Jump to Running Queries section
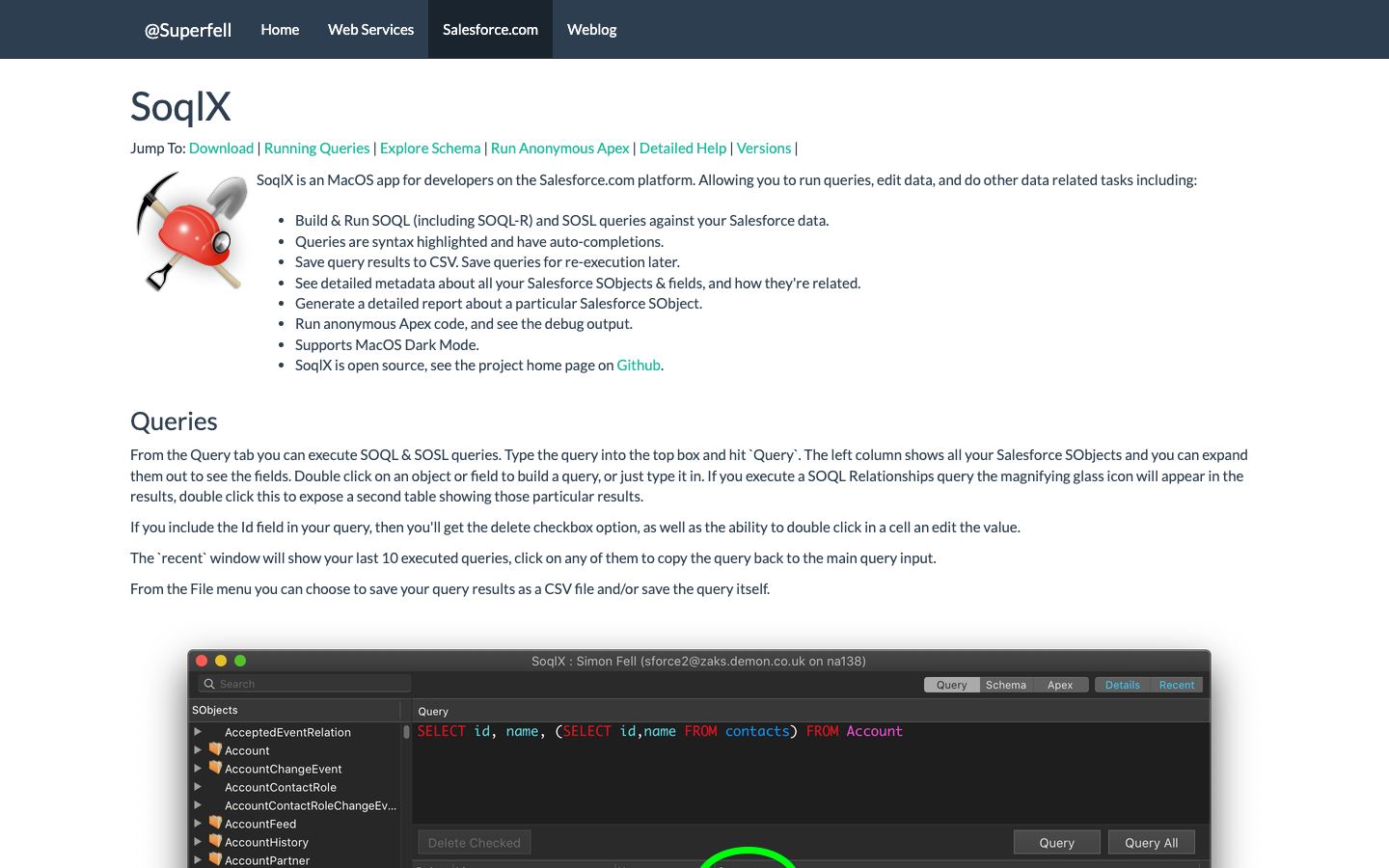 (316, 149)
